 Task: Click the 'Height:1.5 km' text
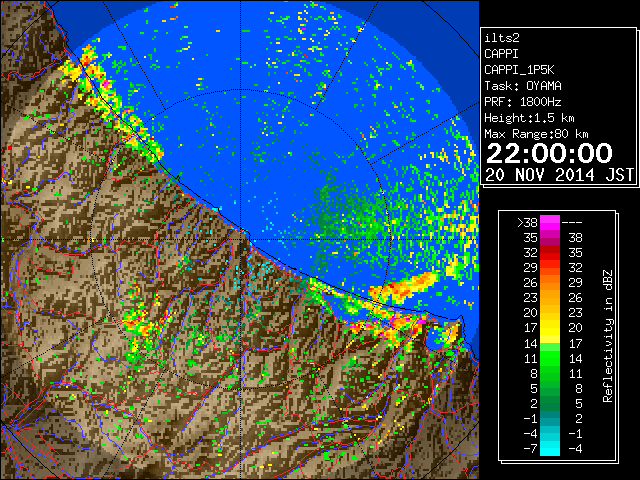(x=529, y=118)
